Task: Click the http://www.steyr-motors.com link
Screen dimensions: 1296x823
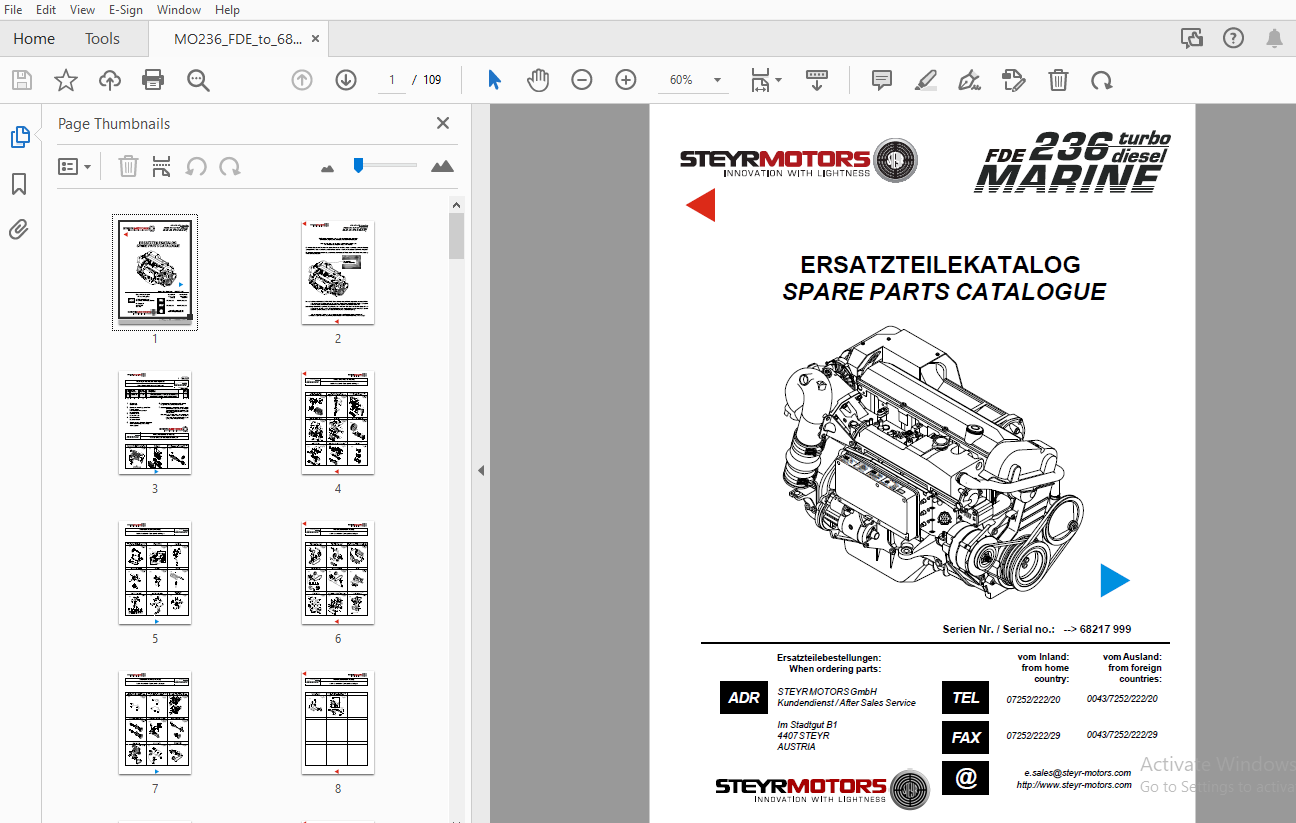Action: point(1074,785)
